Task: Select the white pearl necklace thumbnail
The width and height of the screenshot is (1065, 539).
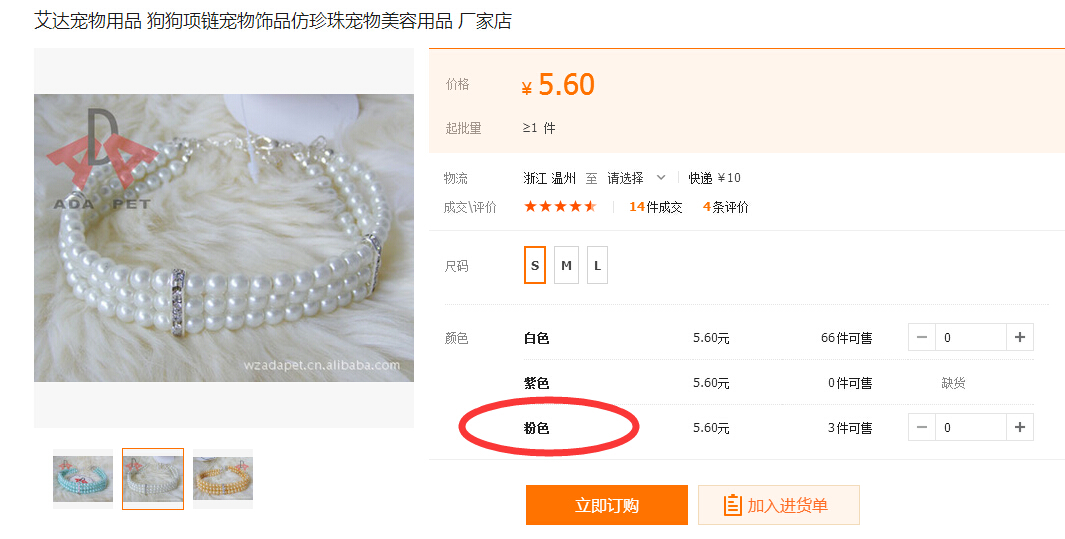Action: 153,479
